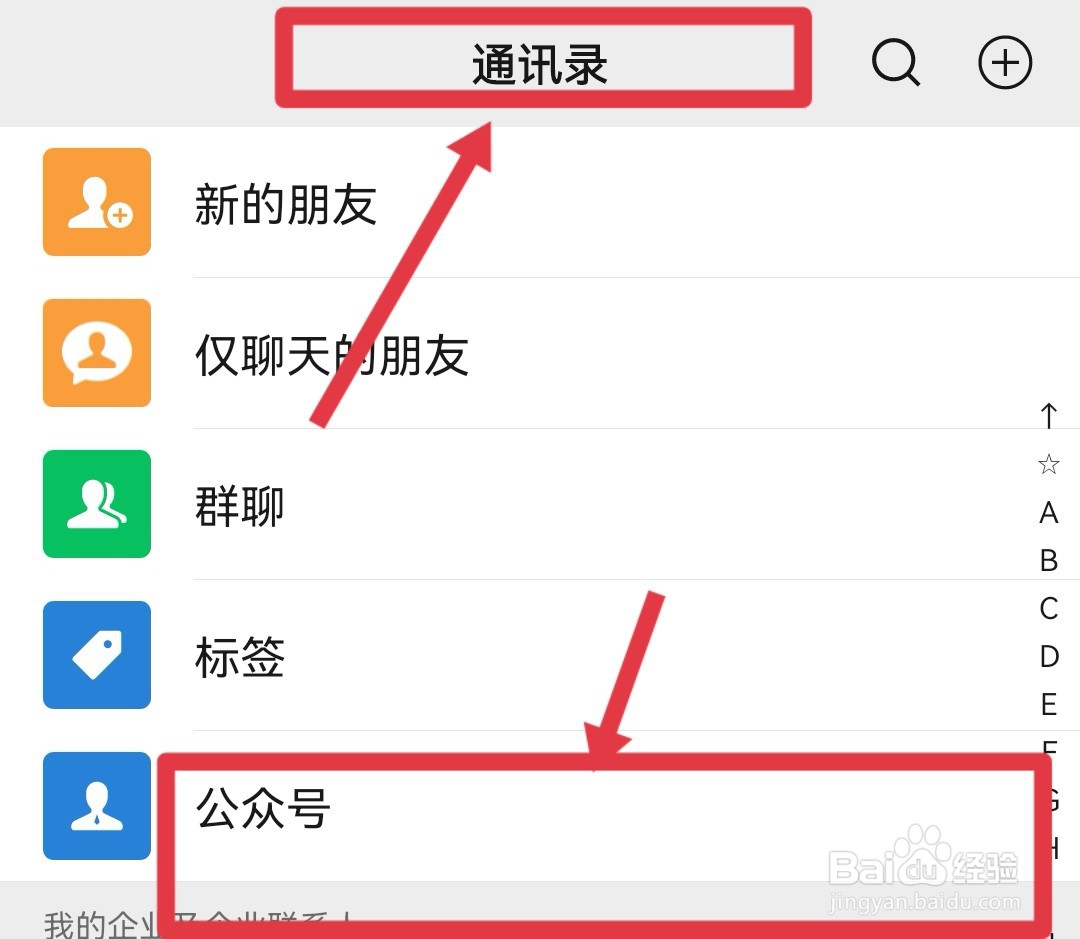Viewport: 1080px width, 939px height.
Task: Jump to starred contacts via star index
Action: tap(1048, 464)
